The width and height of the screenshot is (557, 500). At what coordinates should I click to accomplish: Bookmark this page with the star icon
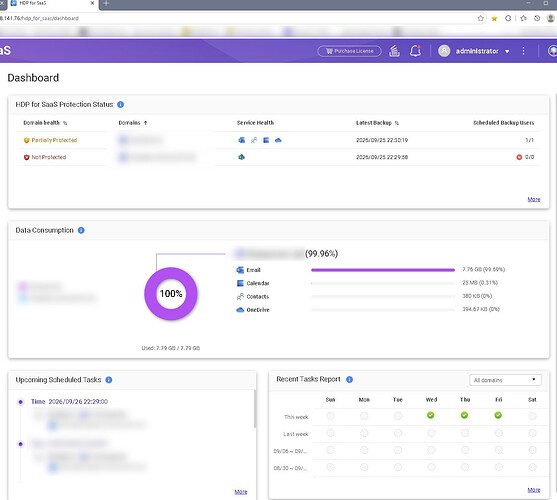tap(481, 18)
